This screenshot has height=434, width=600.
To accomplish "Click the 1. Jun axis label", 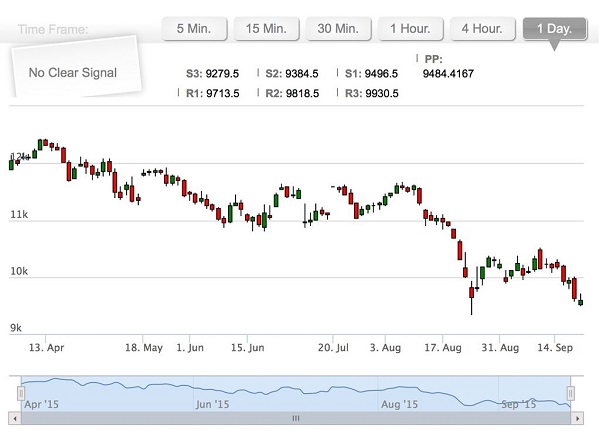I will point(190,348).
